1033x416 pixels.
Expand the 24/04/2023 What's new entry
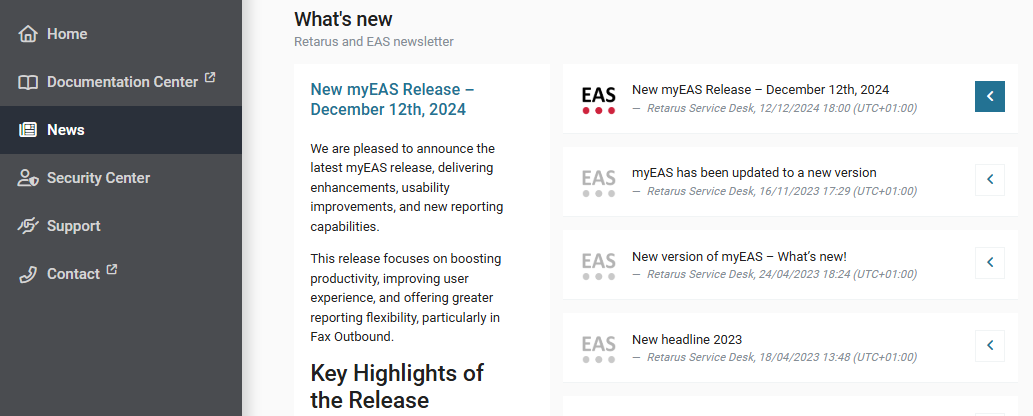tap(989, 262)
